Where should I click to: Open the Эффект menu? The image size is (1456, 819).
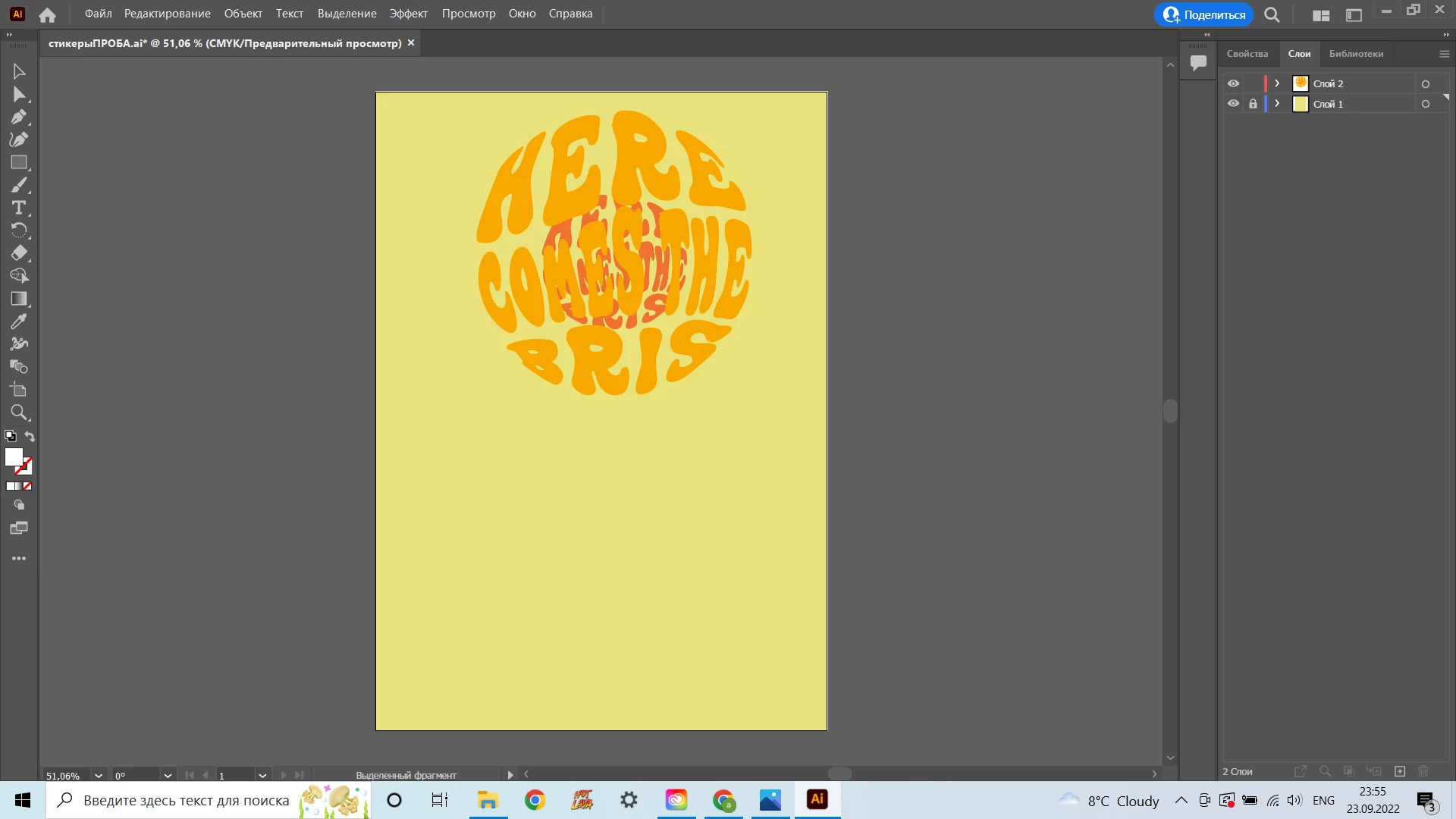408,14
